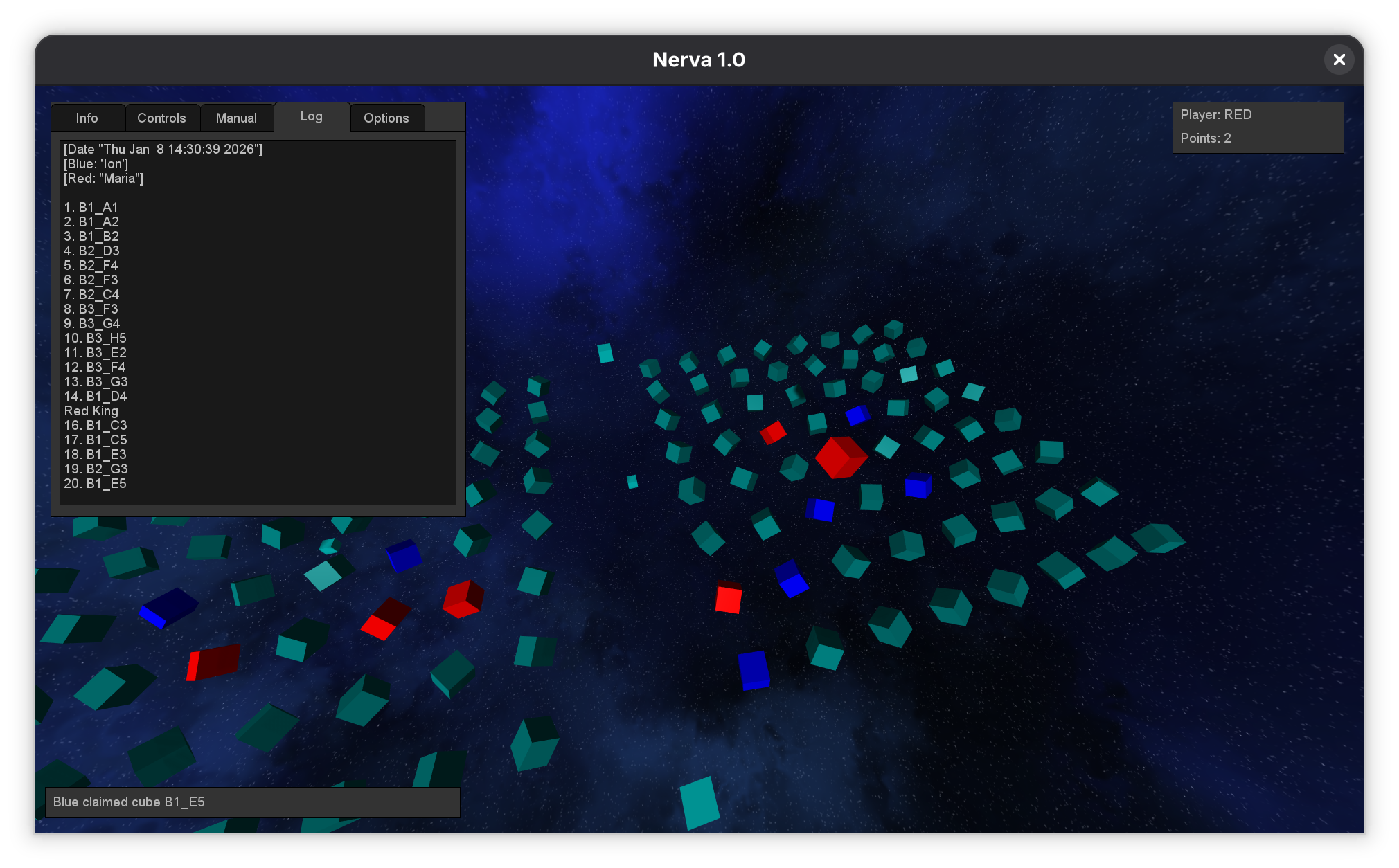Click log entry 19. B2_G3

click(96, 469)
